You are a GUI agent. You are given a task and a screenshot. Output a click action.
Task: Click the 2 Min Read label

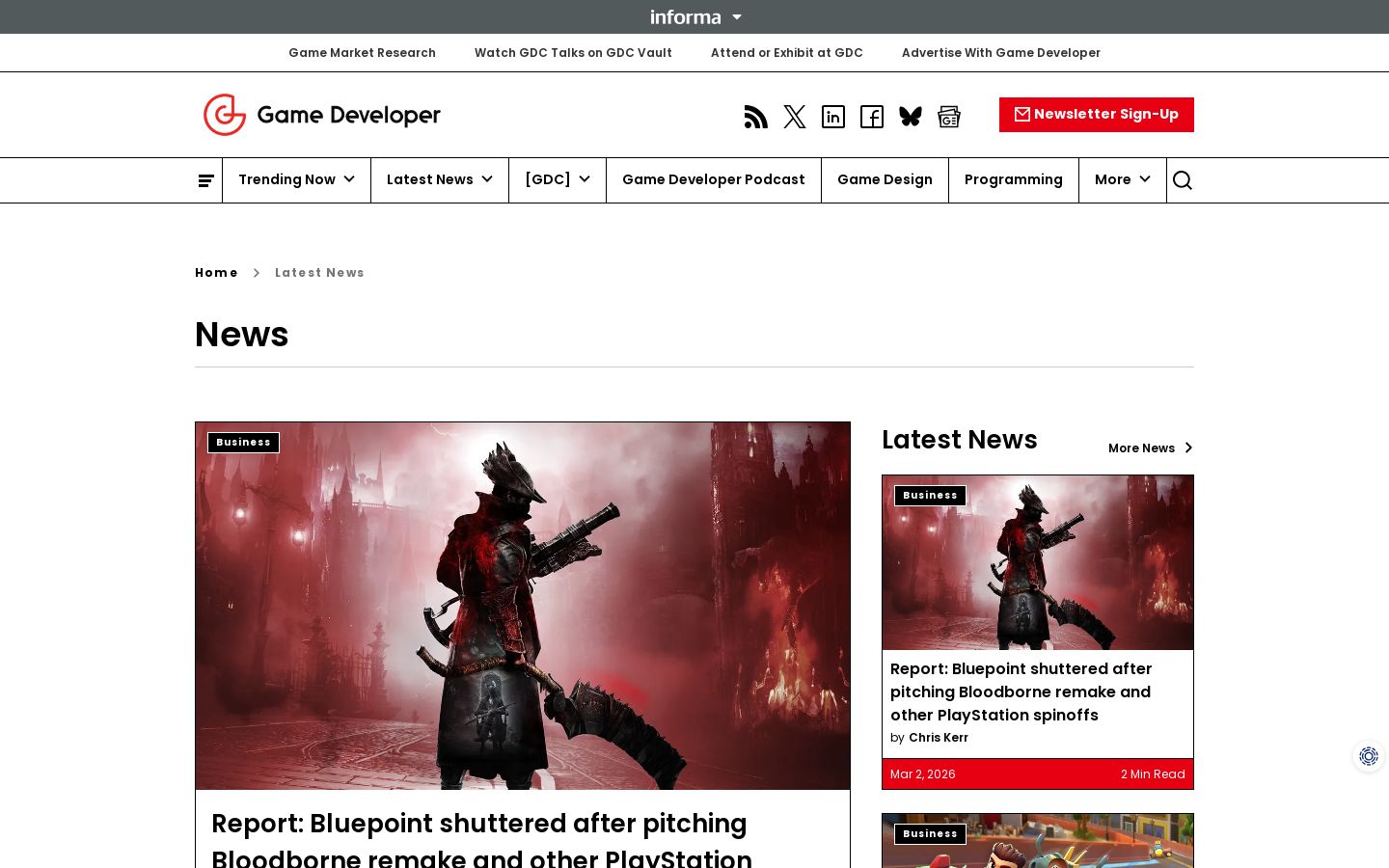click(1153, 774)
